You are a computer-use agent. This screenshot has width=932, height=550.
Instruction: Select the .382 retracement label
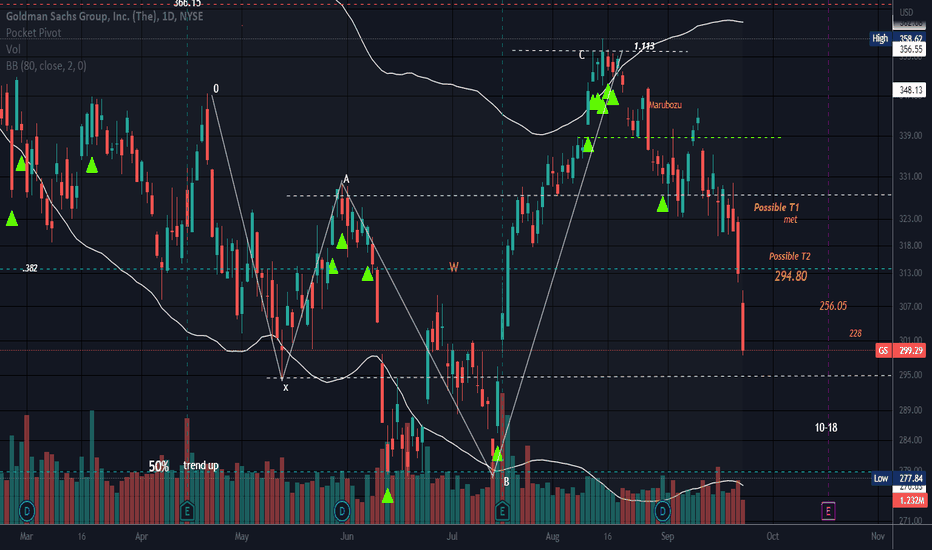[30, 269]
